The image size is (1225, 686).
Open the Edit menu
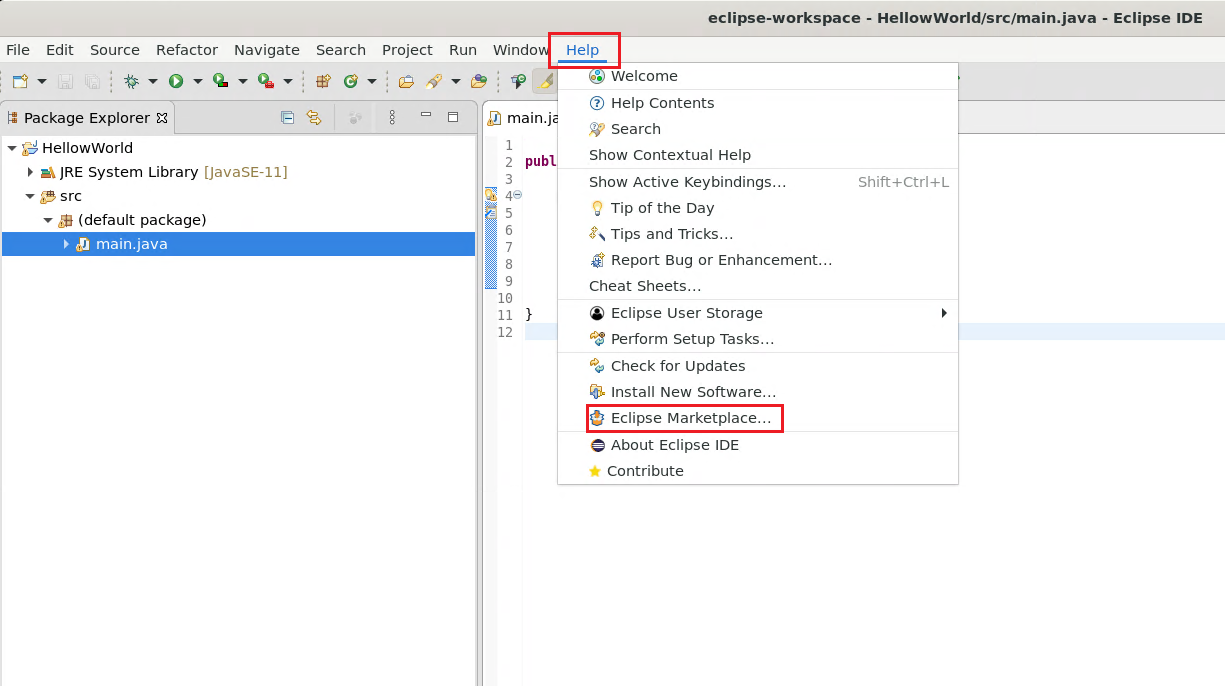[x=60, y=50]
